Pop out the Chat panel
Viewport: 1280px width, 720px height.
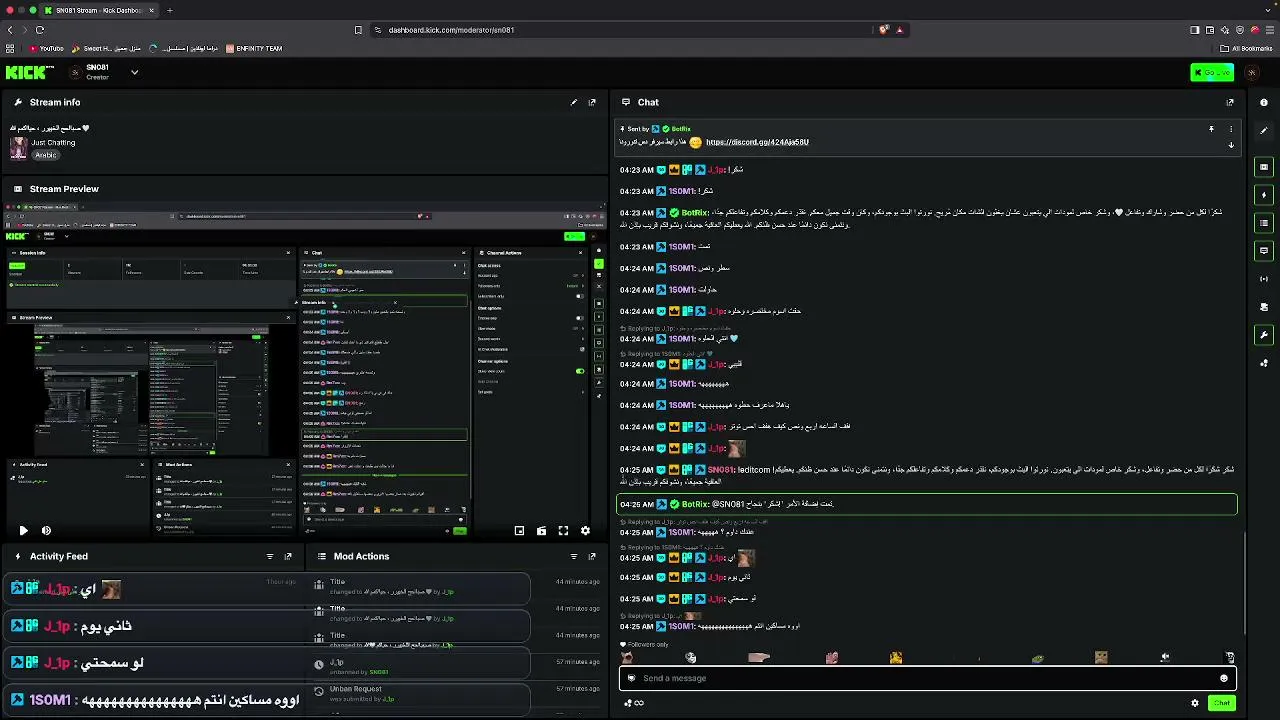point(1230,102)
